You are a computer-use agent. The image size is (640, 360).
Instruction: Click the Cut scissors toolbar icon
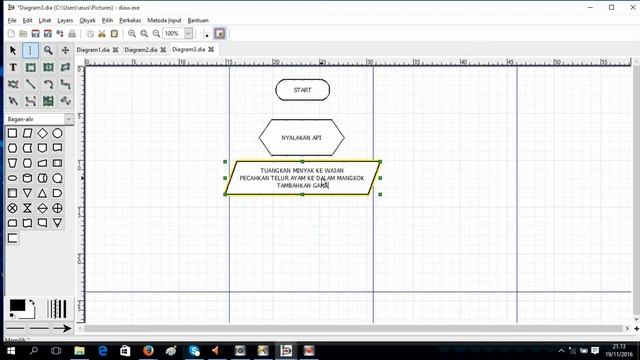tap(102, 33)
